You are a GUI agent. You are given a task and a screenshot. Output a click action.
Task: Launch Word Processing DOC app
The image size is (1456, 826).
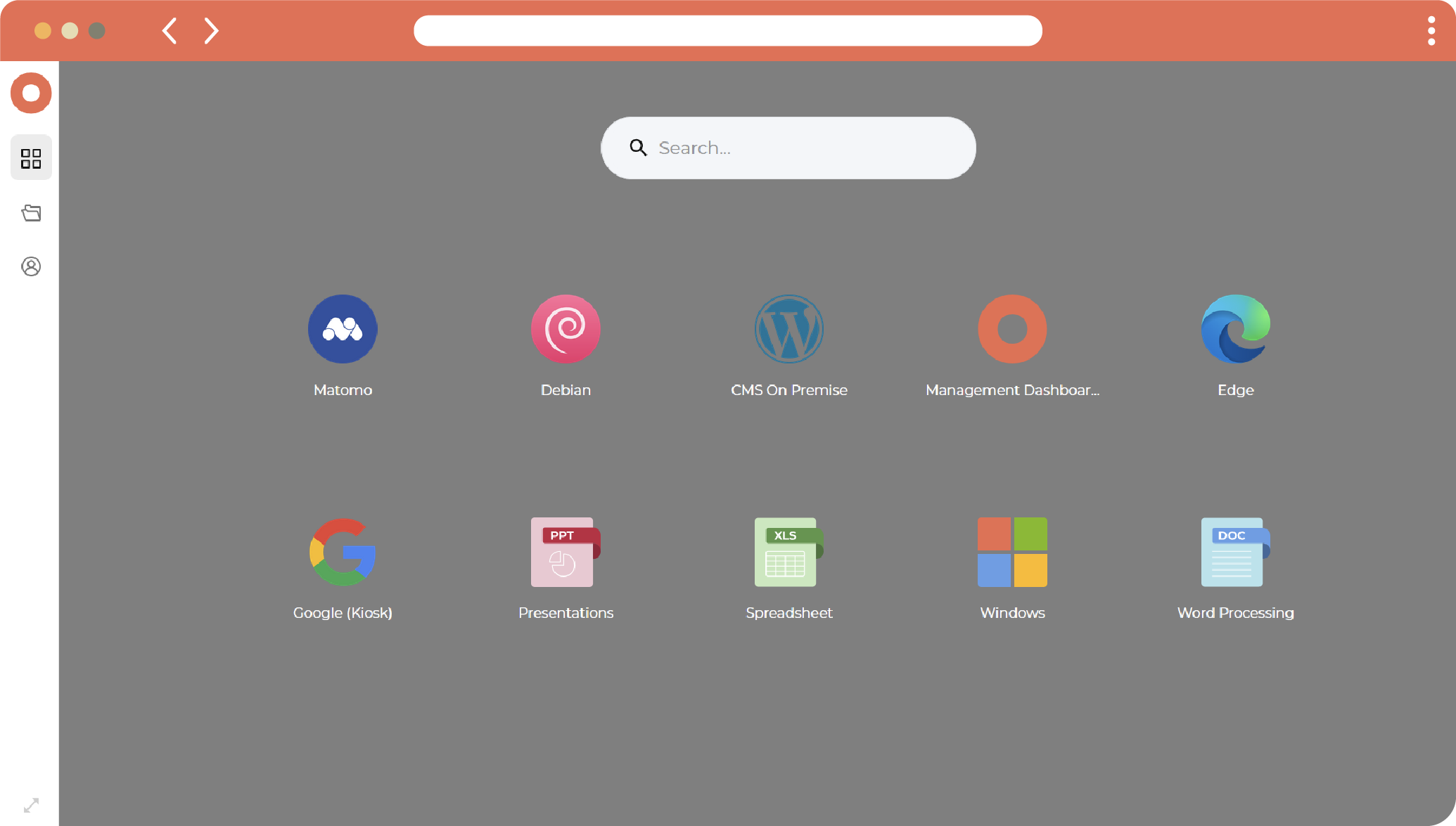[1236, 553]
